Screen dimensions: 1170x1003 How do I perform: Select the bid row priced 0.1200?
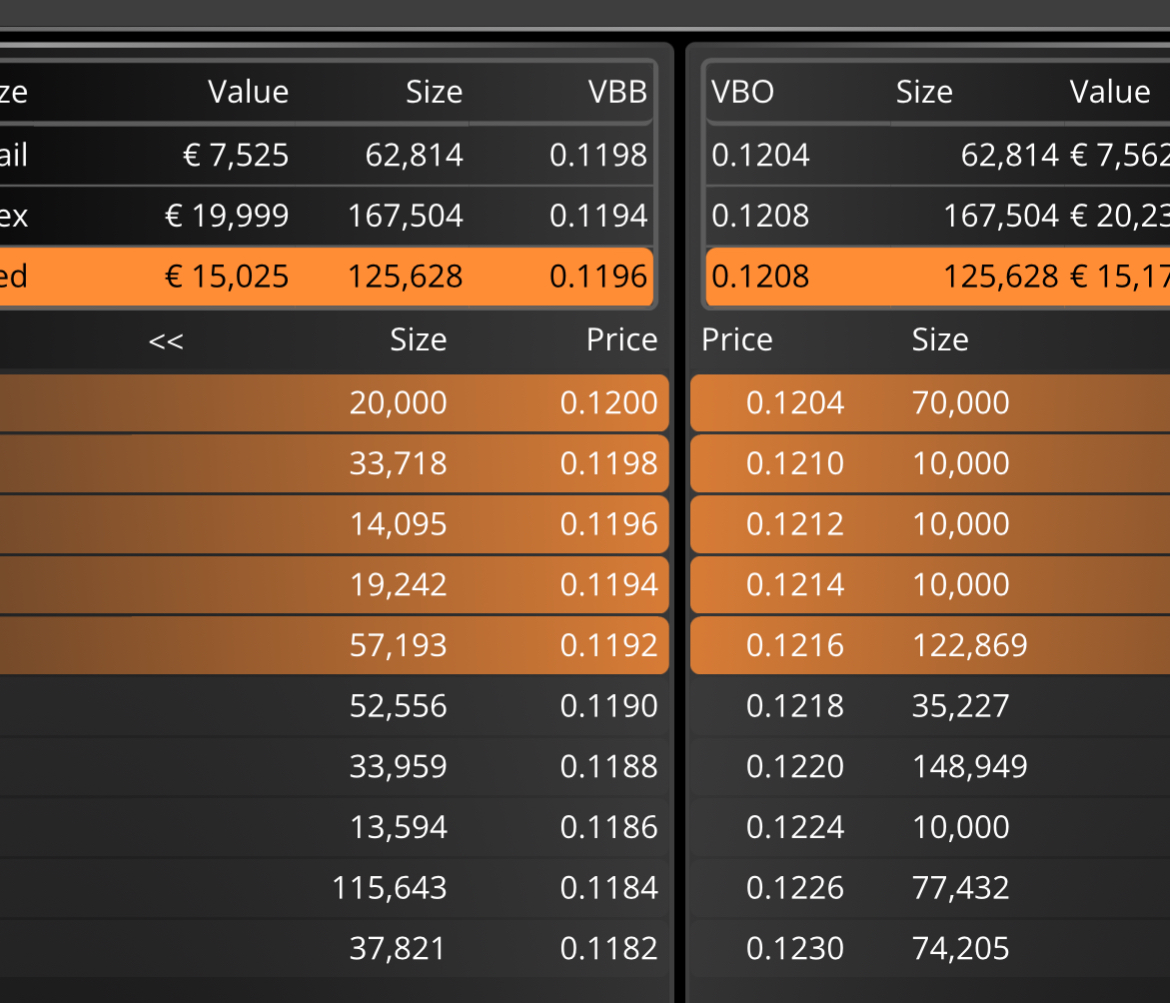click(334, 403)
